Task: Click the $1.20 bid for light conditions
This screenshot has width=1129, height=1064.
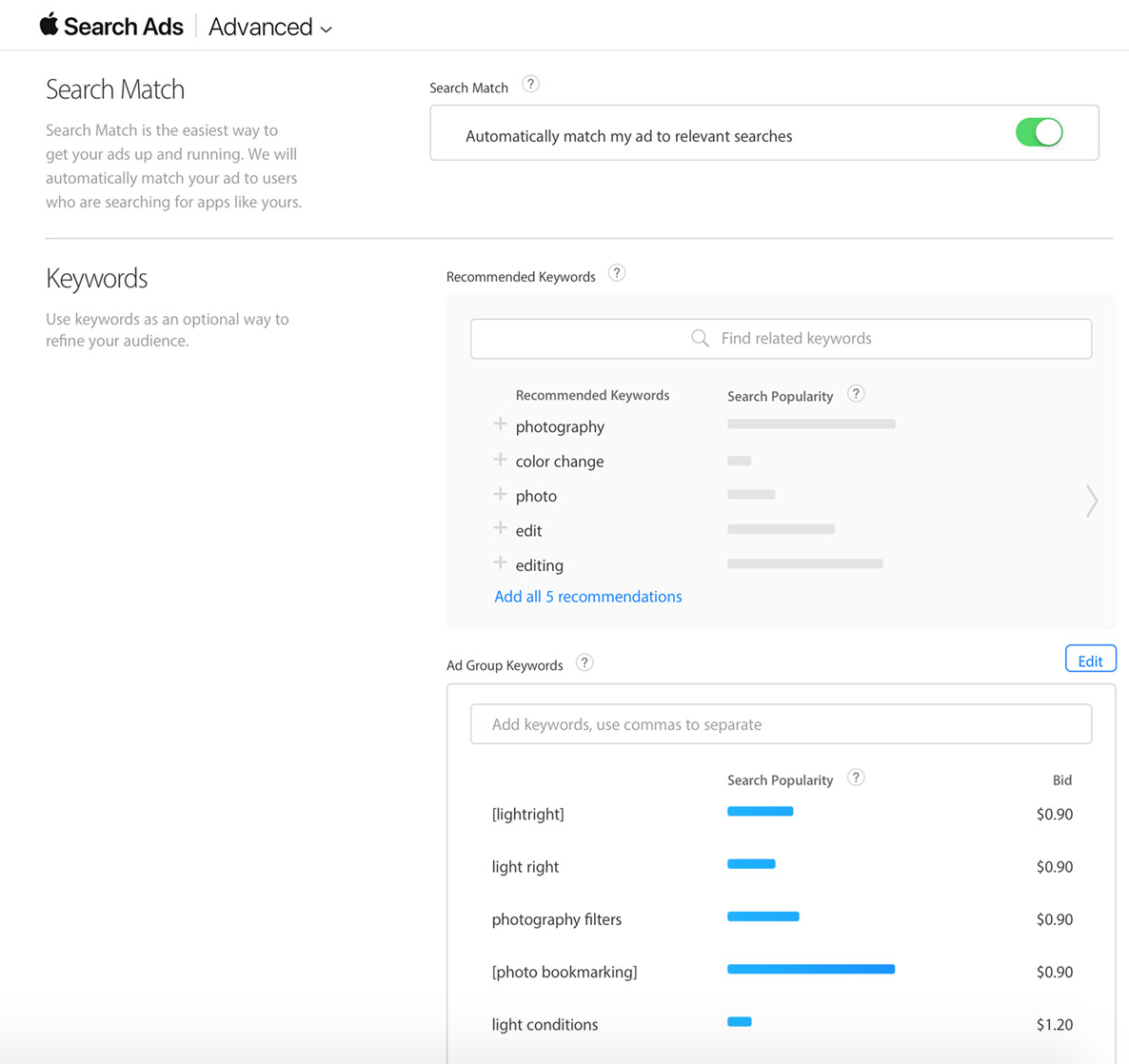Action: click(x=1054, y=1024)
